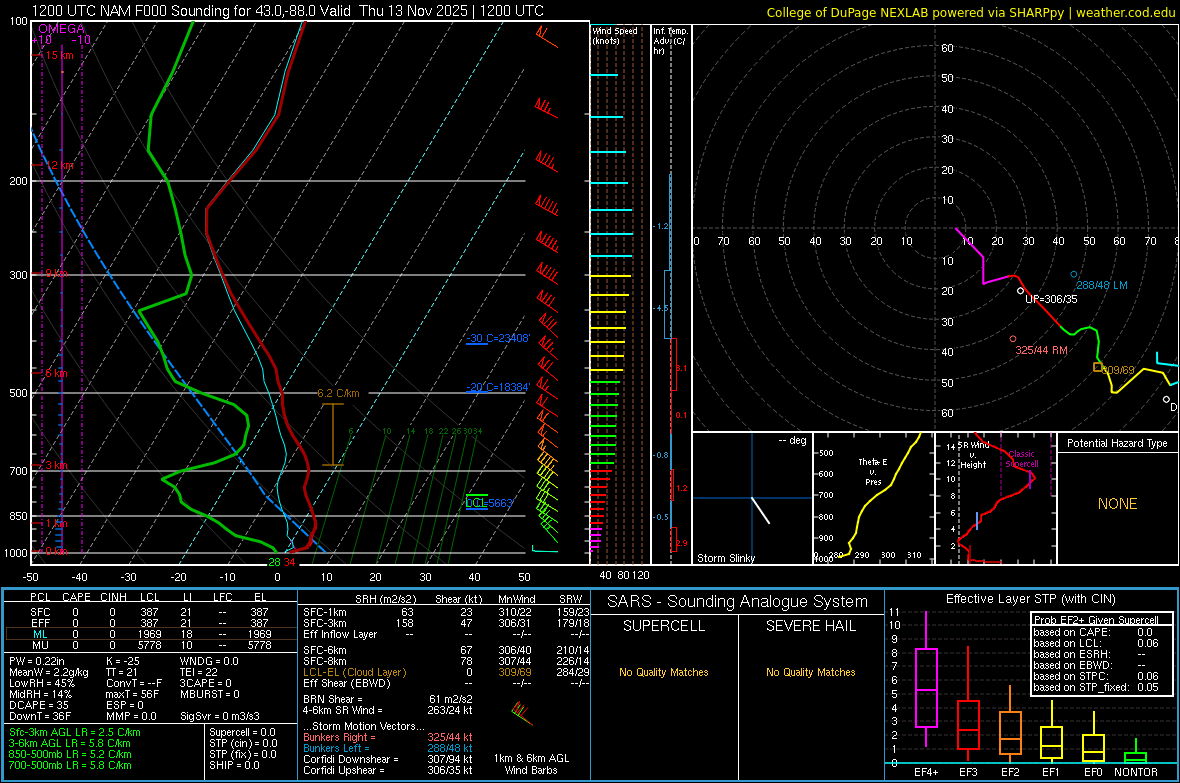This screenshot has height=783, width=1180.
Task: Select the 'Effective Layer STP (with CIN)' title
Action: (x=1030, y=599)
